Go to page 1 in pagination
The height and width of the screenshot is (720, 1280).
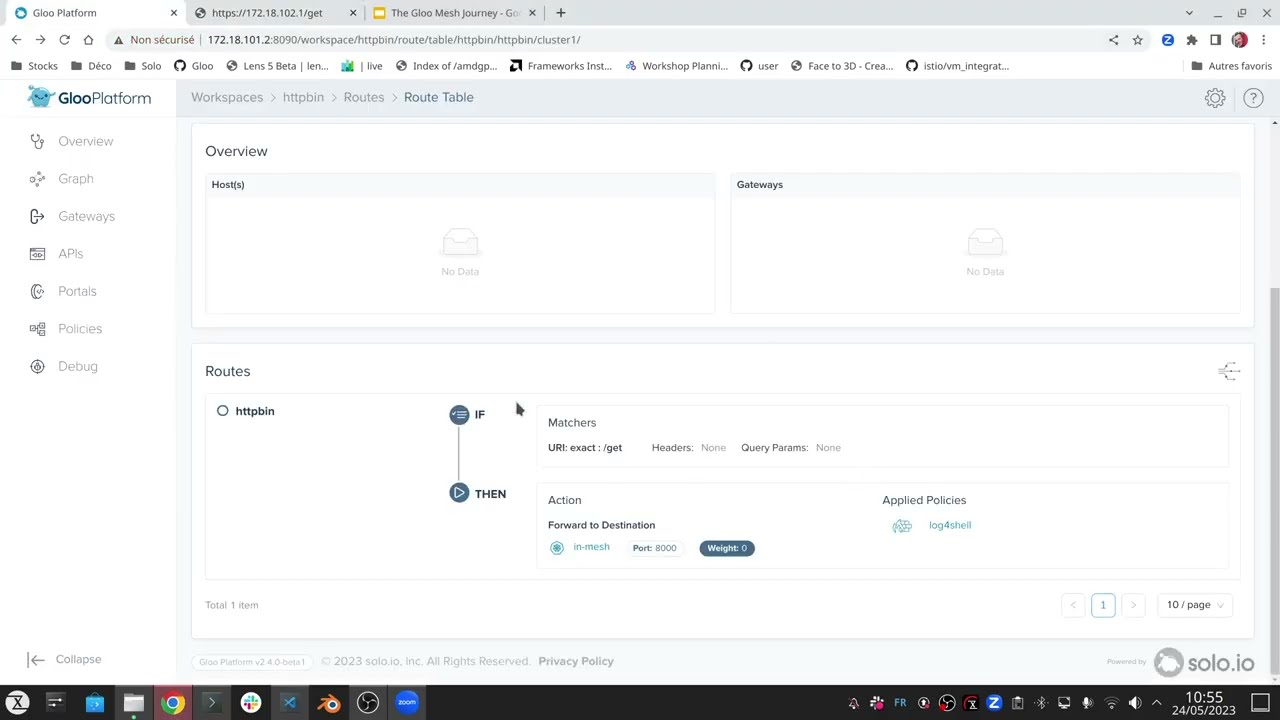point(1103,605)
